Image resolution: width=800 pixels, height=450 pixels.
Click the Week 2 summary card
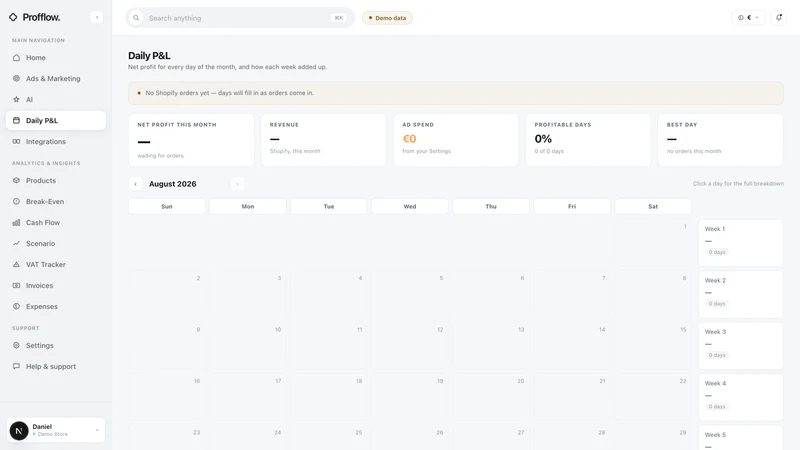(x=740, y=294)
